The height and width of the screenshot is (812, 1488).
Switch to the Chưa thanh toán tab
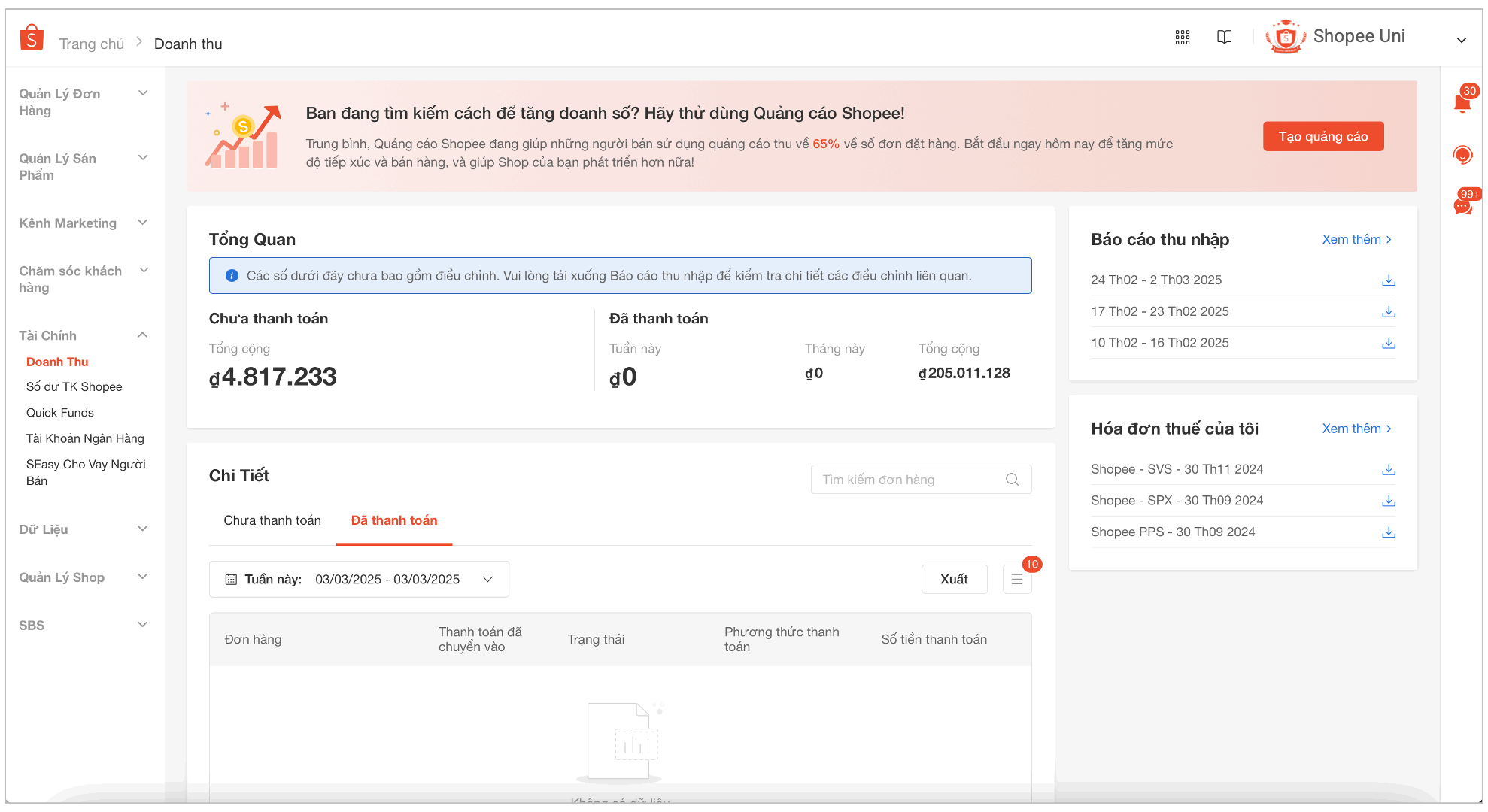272,520
